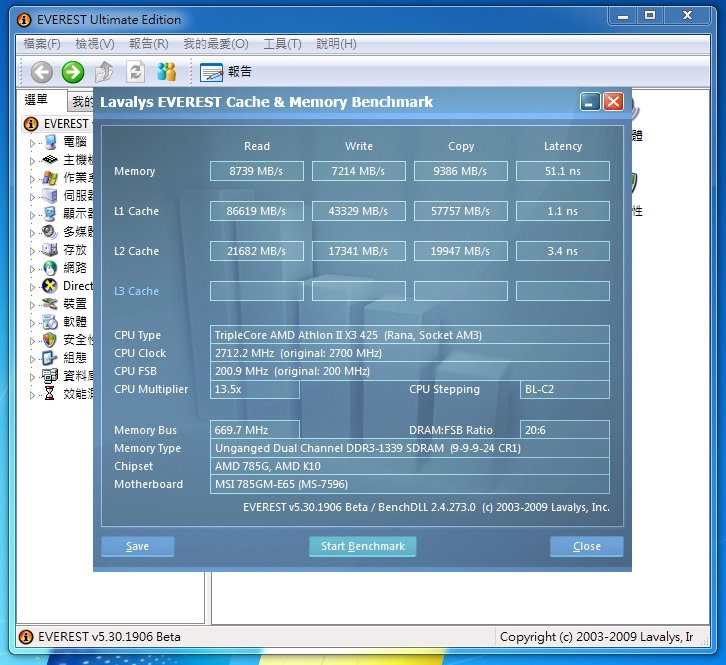Expand the 網路 tree node
This screenshot has height=665, width=726.
pos(32,270)
